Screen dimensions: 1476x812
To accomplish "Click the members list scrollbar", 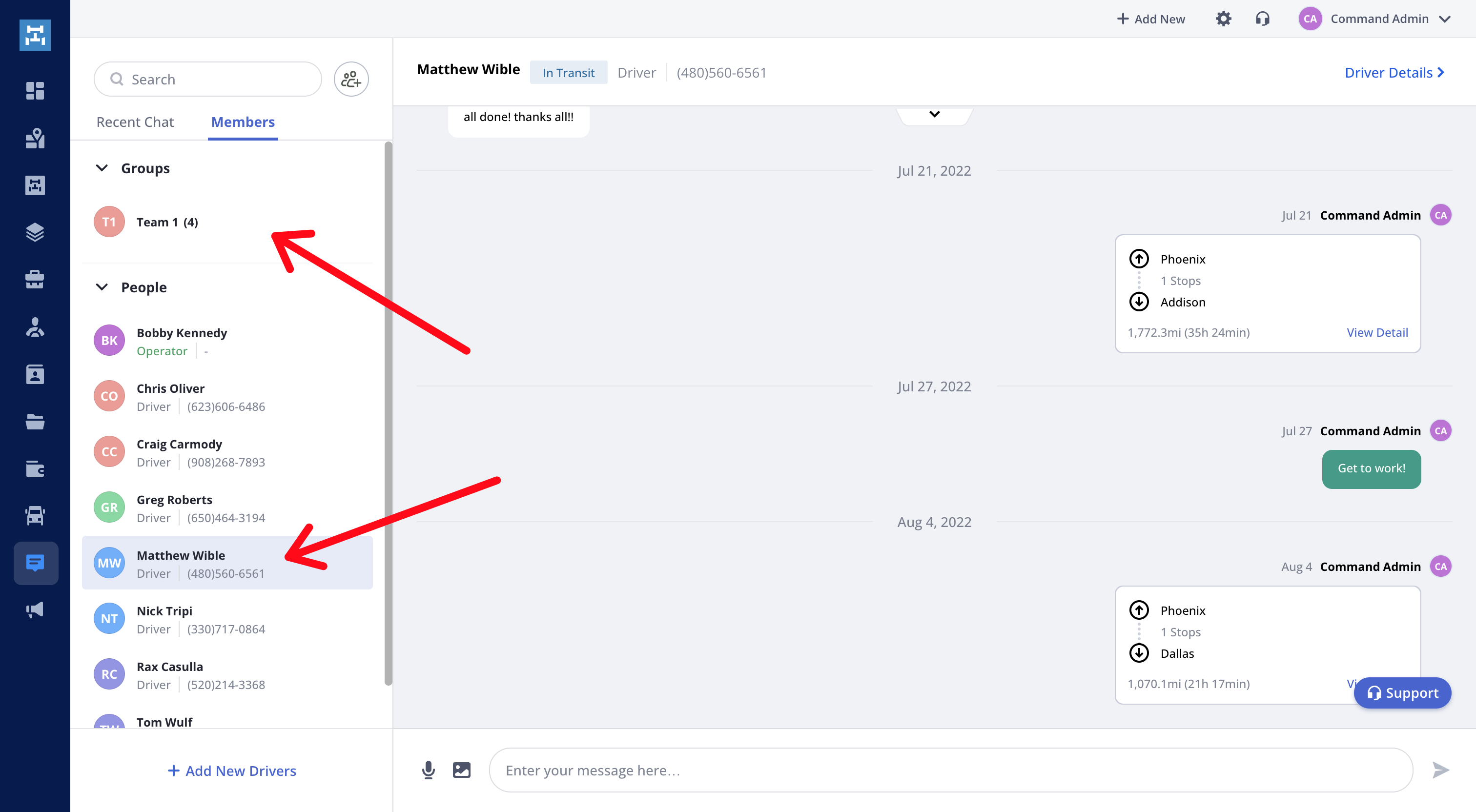I will point(388,413).
